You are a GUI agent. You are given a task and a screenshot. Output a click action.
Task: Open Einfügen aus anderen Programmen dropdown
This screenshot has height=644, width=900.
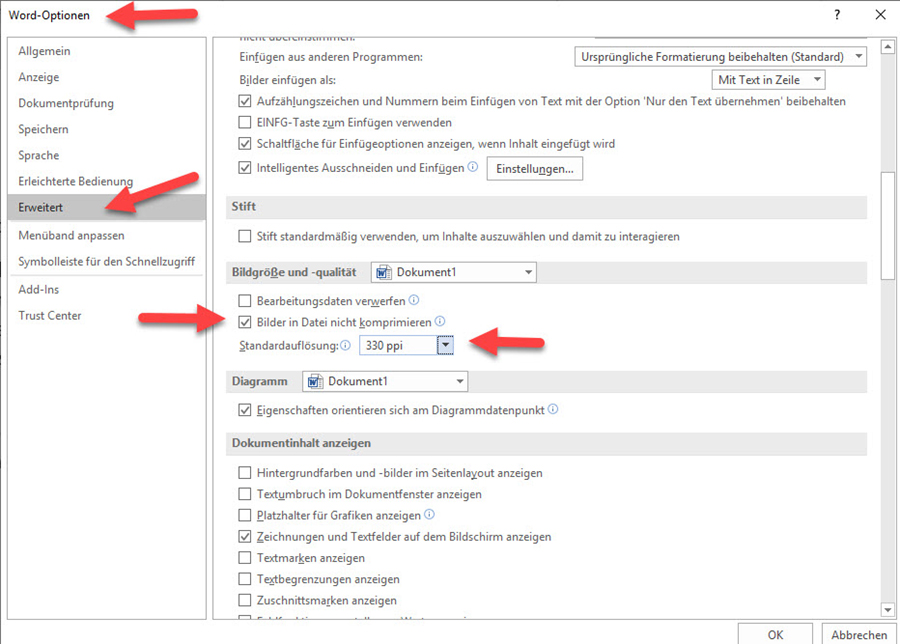pyautogui.click(x=720, y=57)
